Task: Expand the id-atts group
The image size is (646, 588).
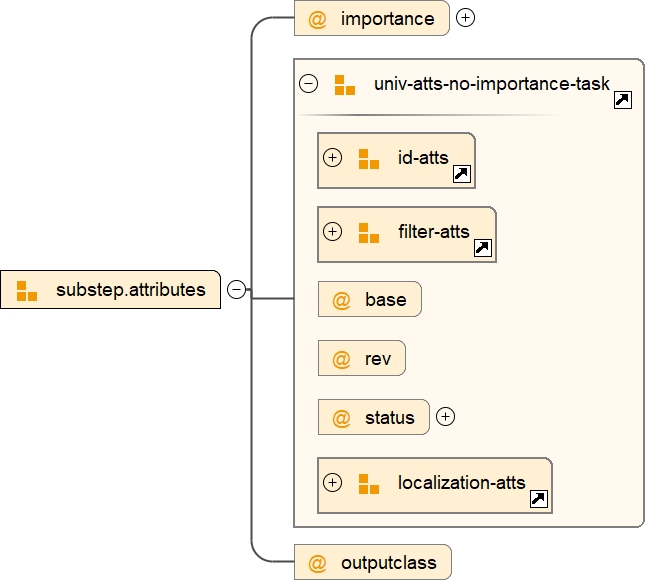Action: pyautogui.click(x=332, y=158)
